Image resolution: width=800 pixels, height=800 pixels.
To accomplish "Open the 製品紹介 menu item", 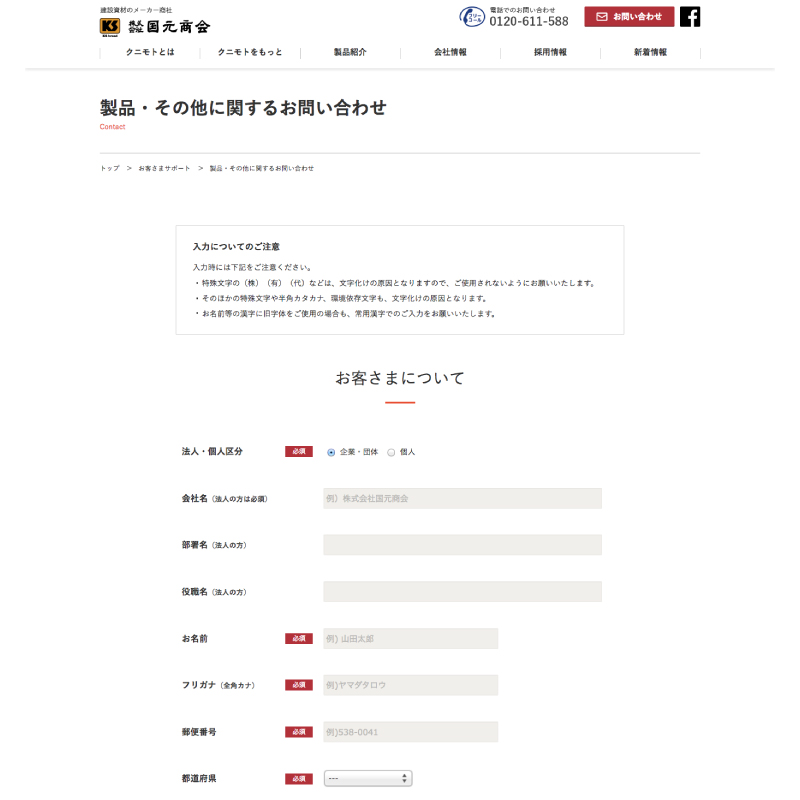I will click(x=350, y=52).
